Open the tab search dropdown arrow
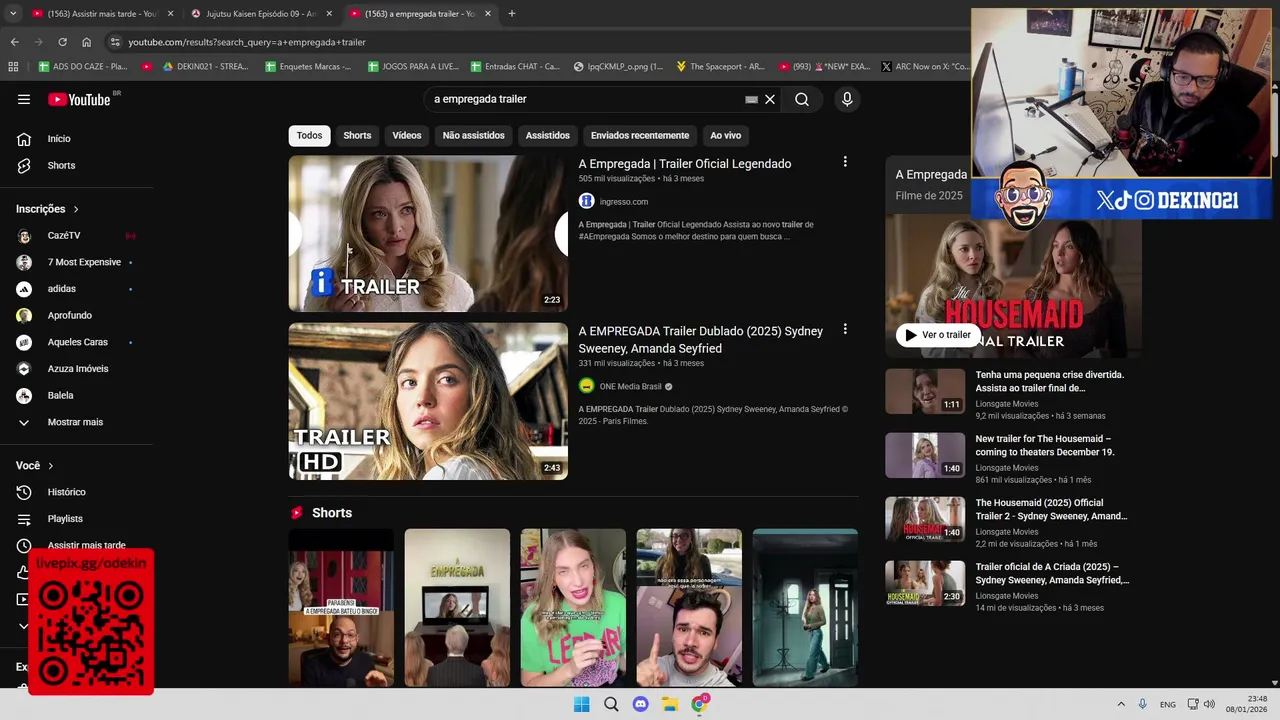 tap(13, 14)
